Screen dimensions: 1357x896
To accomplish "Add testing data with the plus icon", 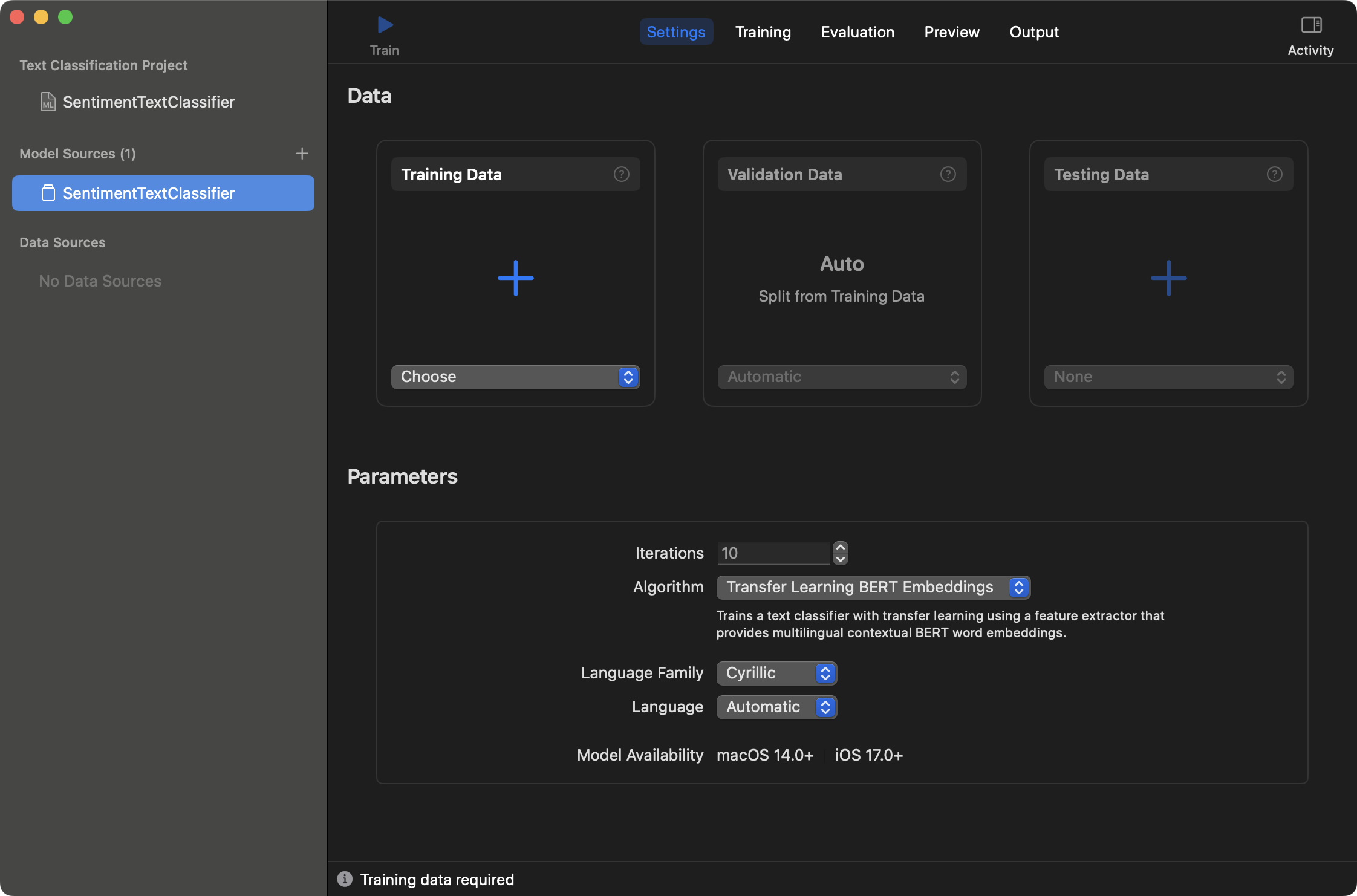I will tap(1168, 278).
